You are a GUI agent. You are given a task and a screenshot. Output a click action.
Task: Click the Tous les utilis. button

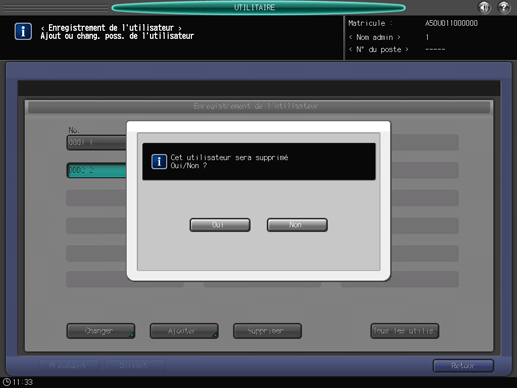pos(405,331)
